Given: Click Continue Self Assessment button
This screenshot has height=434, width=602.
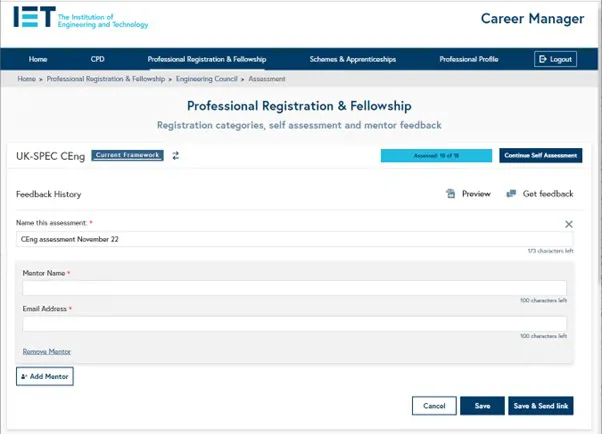Looking at the screenshot, I should tap(541, 156).
